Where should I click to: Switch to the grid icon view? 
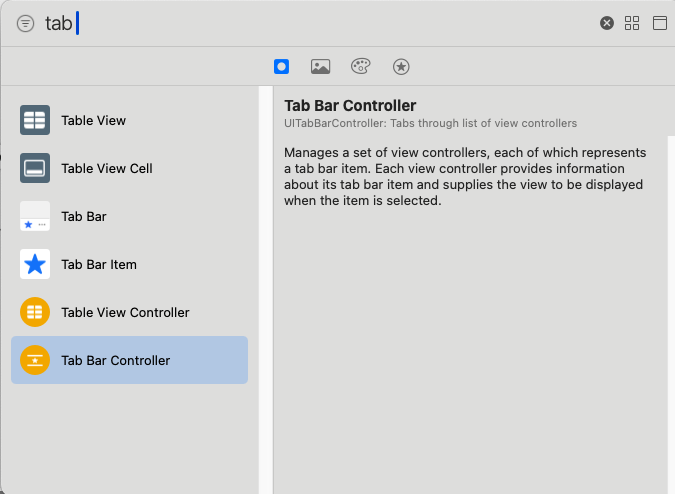coord(632,23)
